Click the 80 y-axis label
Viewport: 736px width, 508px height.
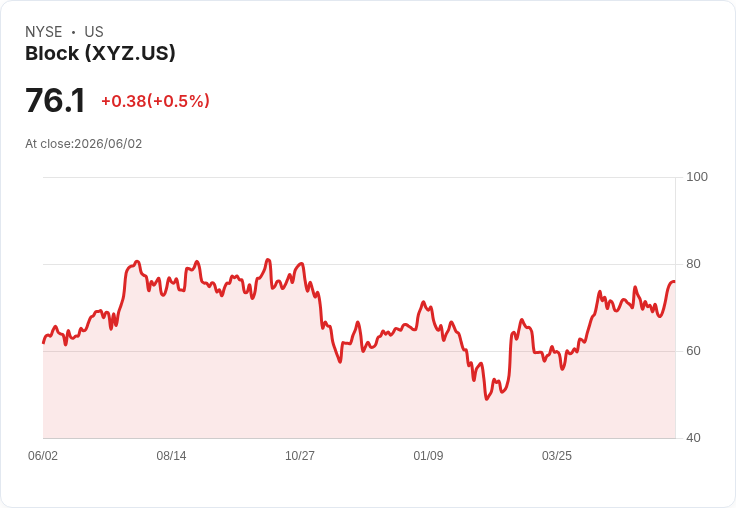point(693,264)
